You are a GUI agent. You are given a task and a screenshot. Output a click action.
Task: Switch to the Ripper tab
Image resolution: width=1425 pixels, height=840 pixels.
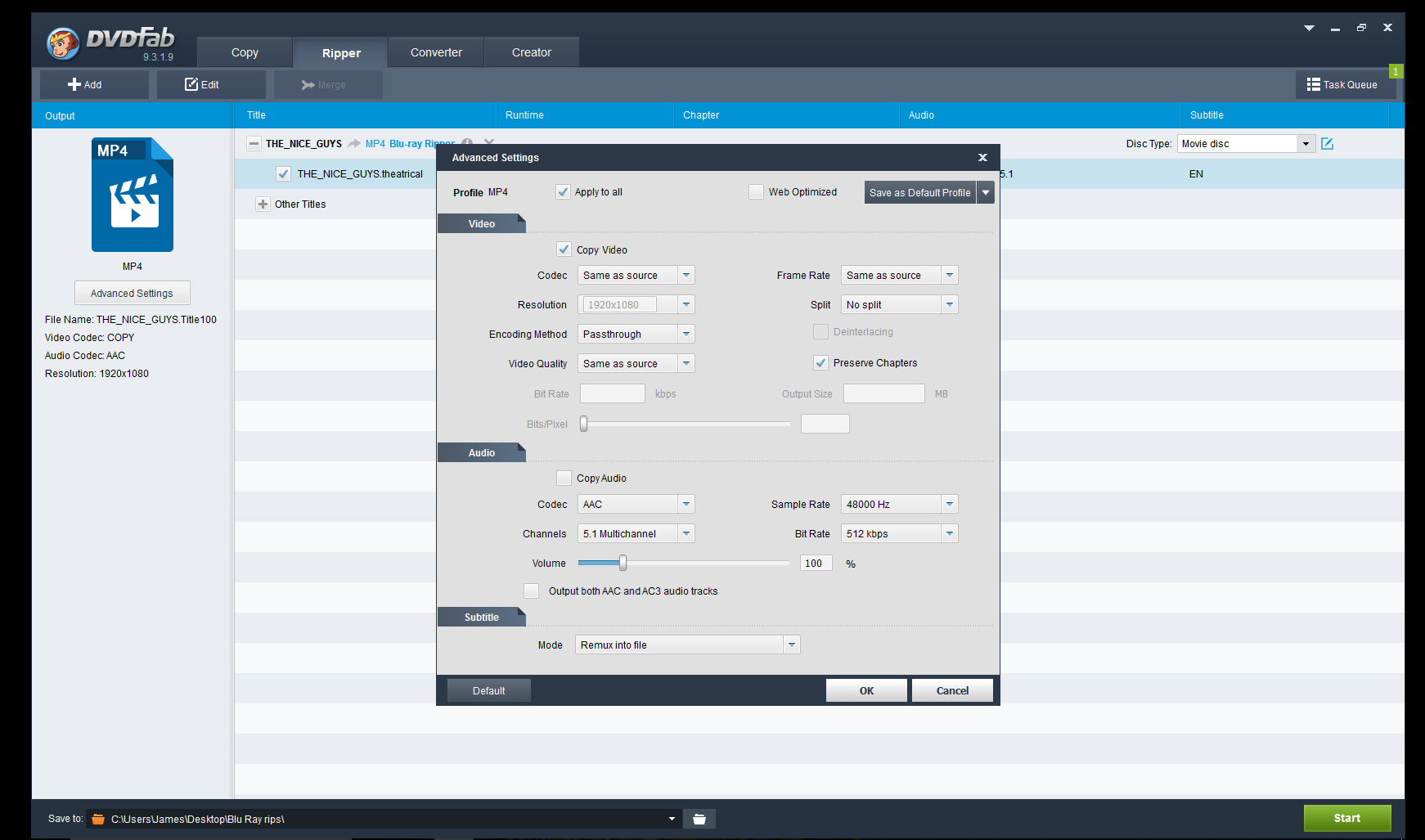click(341, 53)
